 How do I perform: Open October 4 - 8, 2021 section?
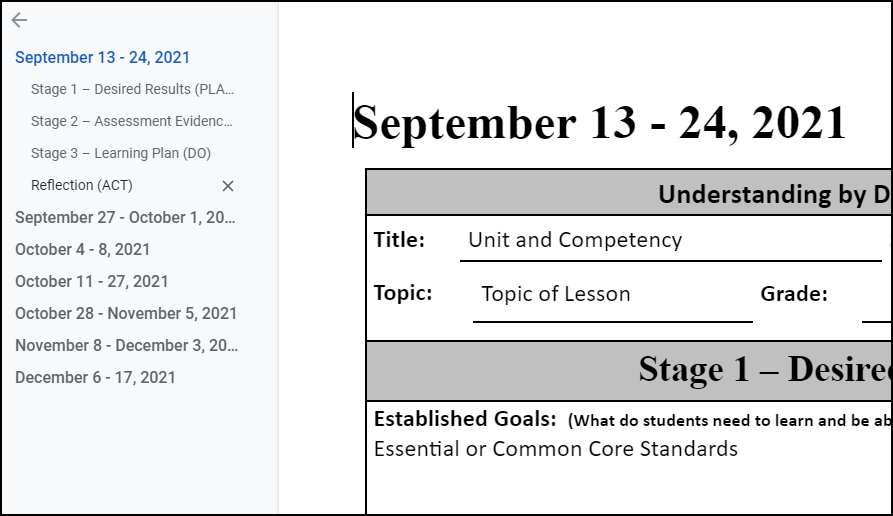click(x=82, y=249)
